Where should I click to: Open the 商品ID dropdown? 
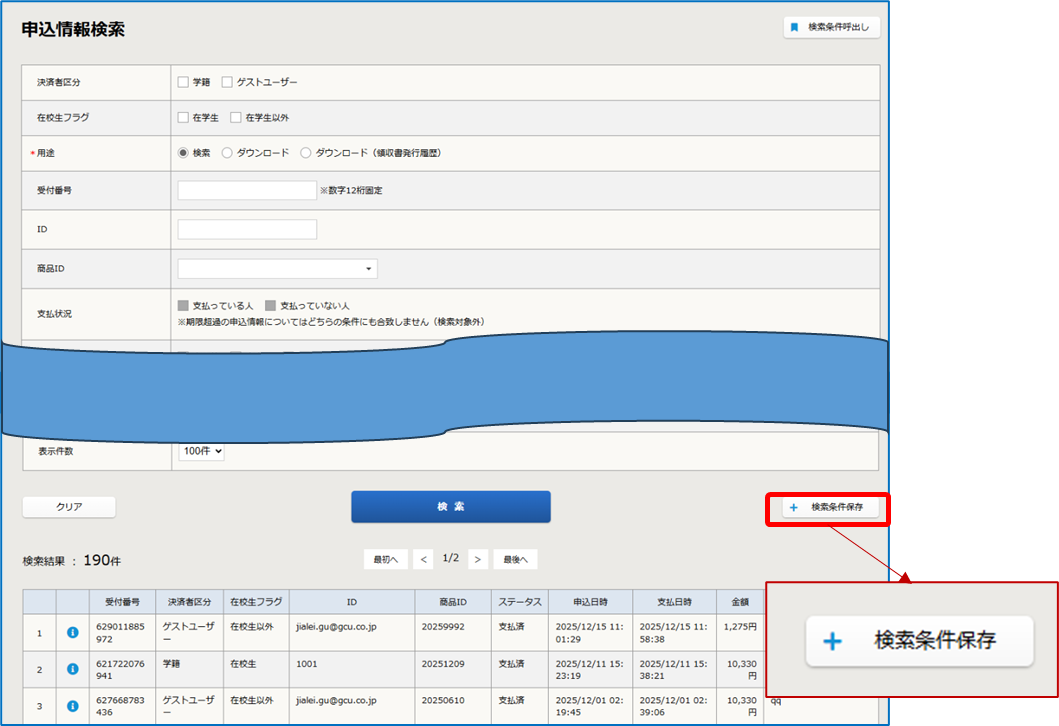tap(277, 269)
